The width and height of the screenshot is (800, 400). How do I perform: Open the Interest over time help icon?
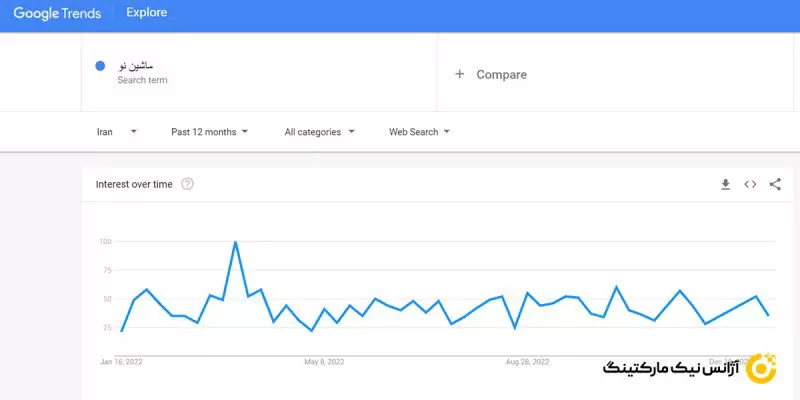coord(187,184)
